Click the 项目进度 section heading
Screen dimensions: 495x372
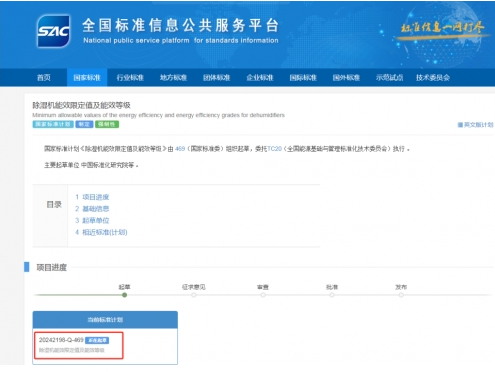(x=52, y=267)
